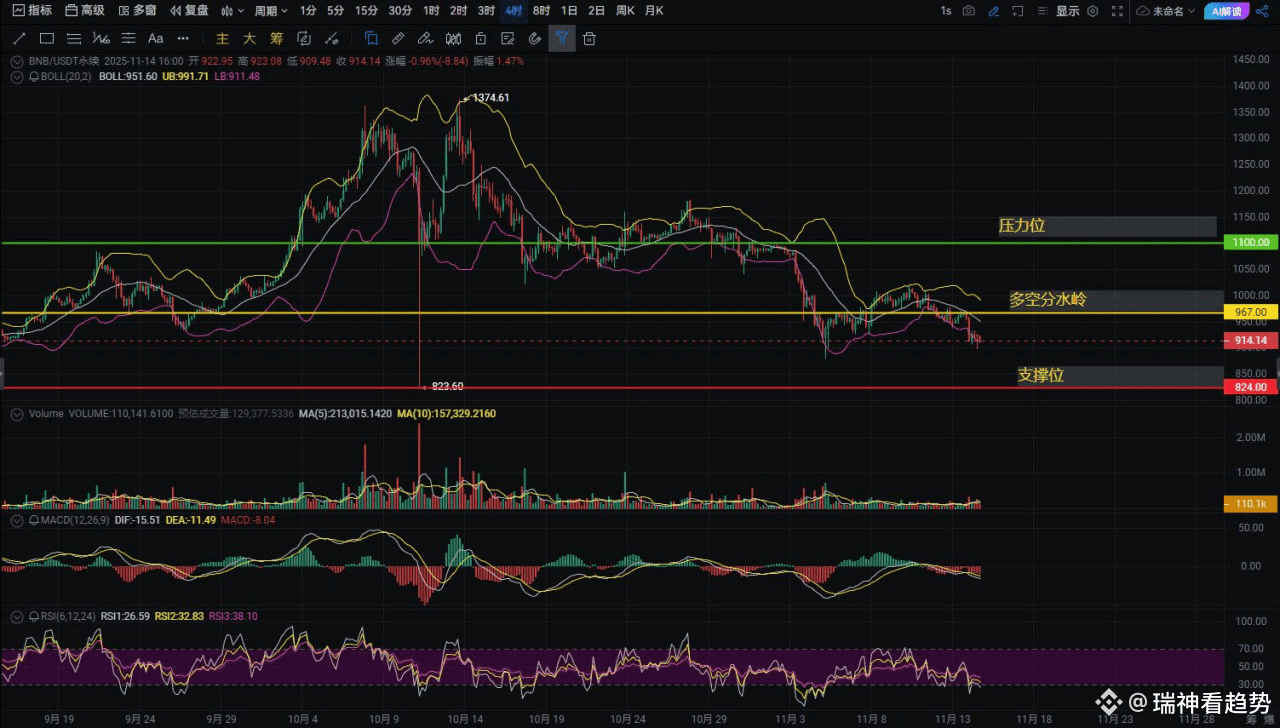1280x728 pixels.
Task: Select the trend line drawing tool
Action: coord(19,39)
